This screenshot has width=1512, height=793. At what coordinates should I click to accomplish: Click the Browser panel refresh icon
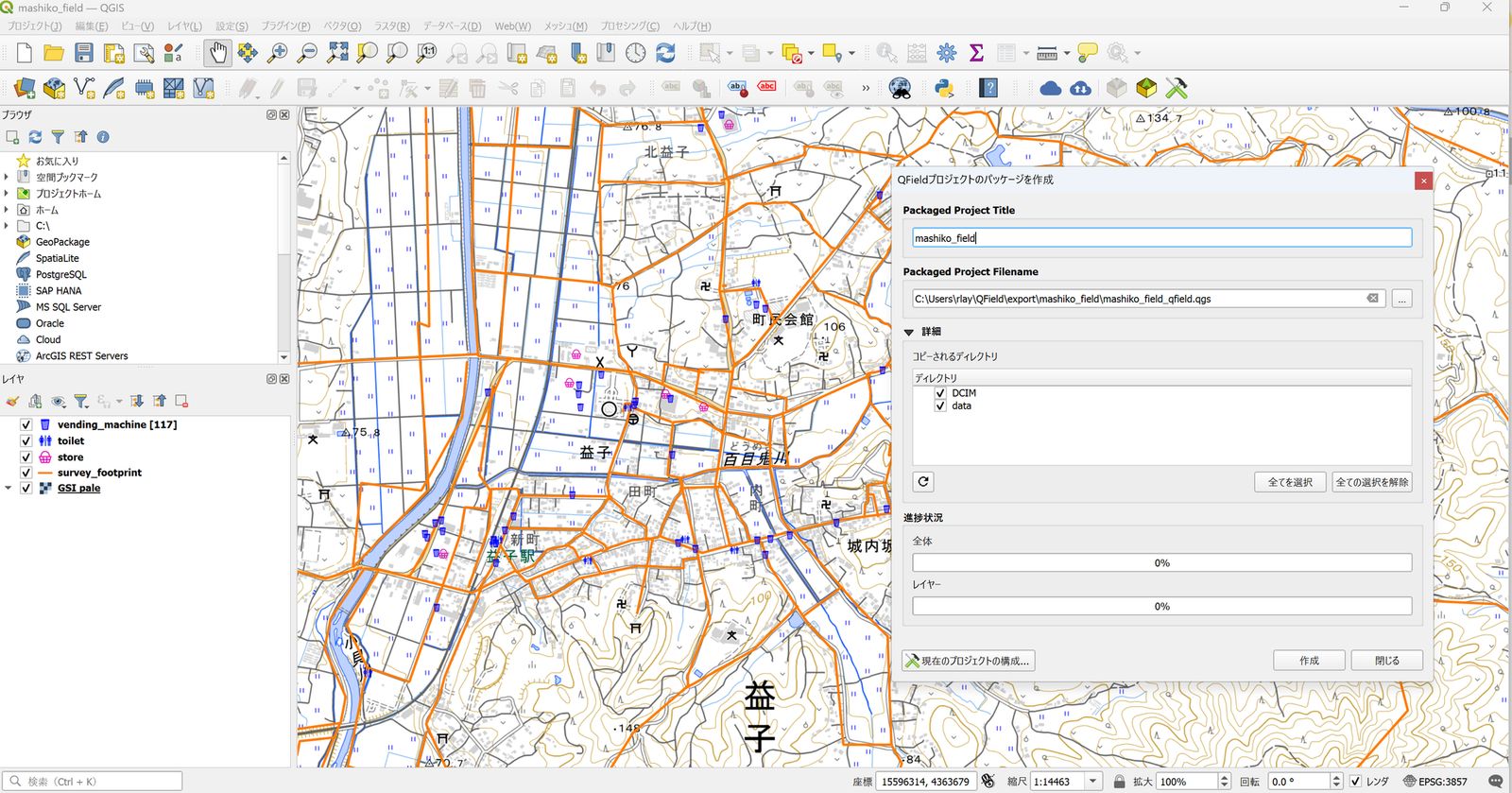tap(35, 137)
